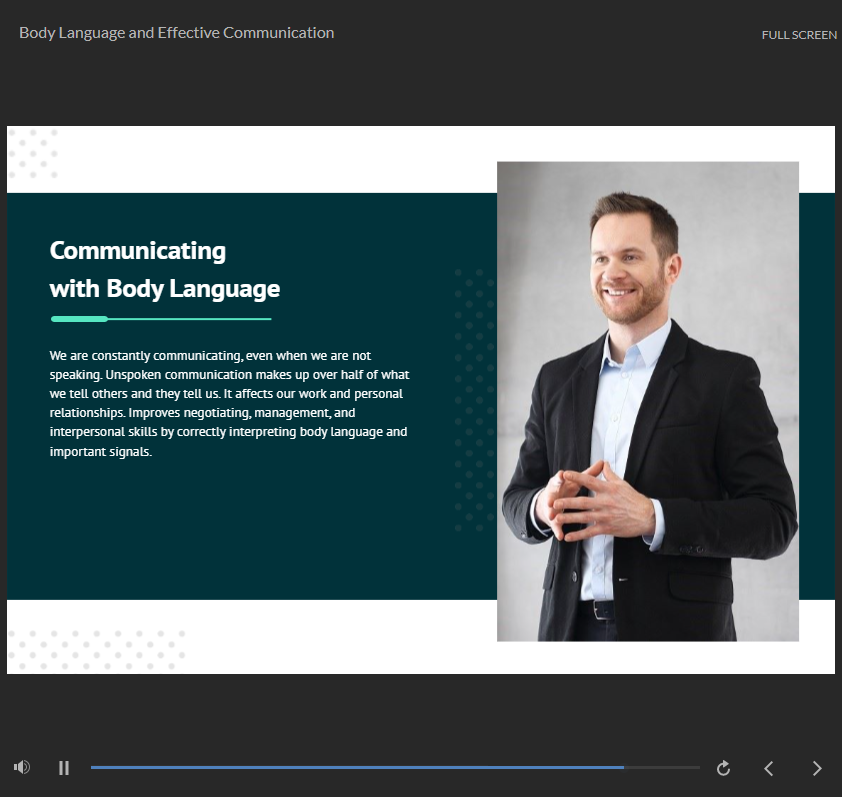Seek within the blue played portion of the progress bar
Image resolution: width=842 pixels, height=797 pixels.
click(x=350, y=767)
